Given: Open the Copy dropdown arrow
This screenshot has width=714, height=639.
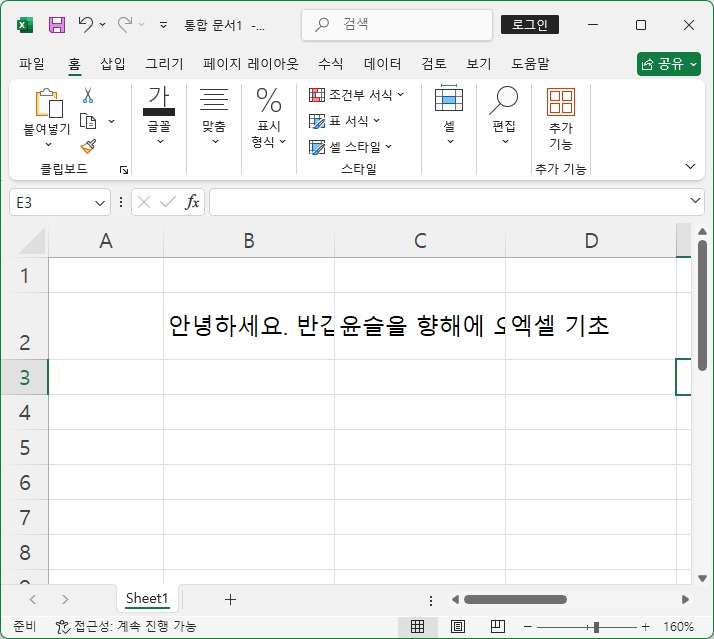Looking at the screenshot, I should [111, 122].
